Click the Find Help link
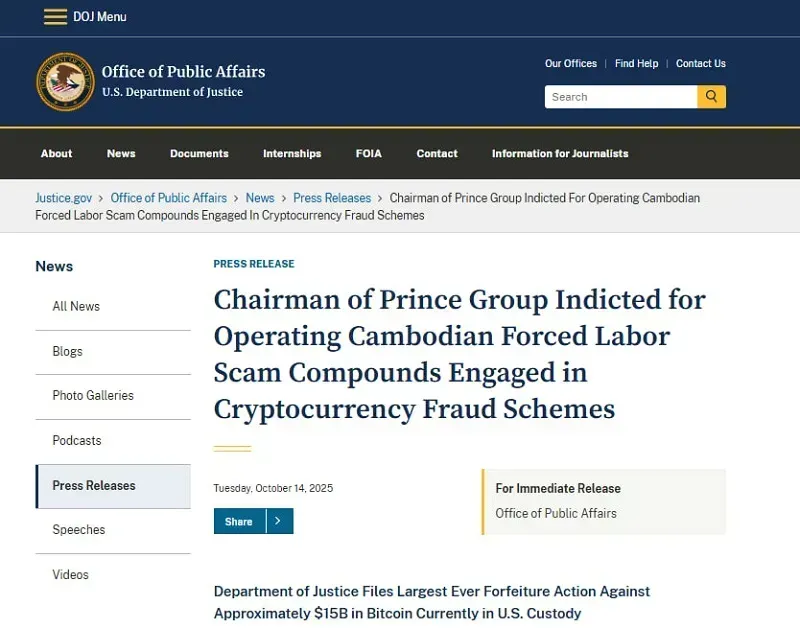800x628 pixels. click(x=636, y=64)
